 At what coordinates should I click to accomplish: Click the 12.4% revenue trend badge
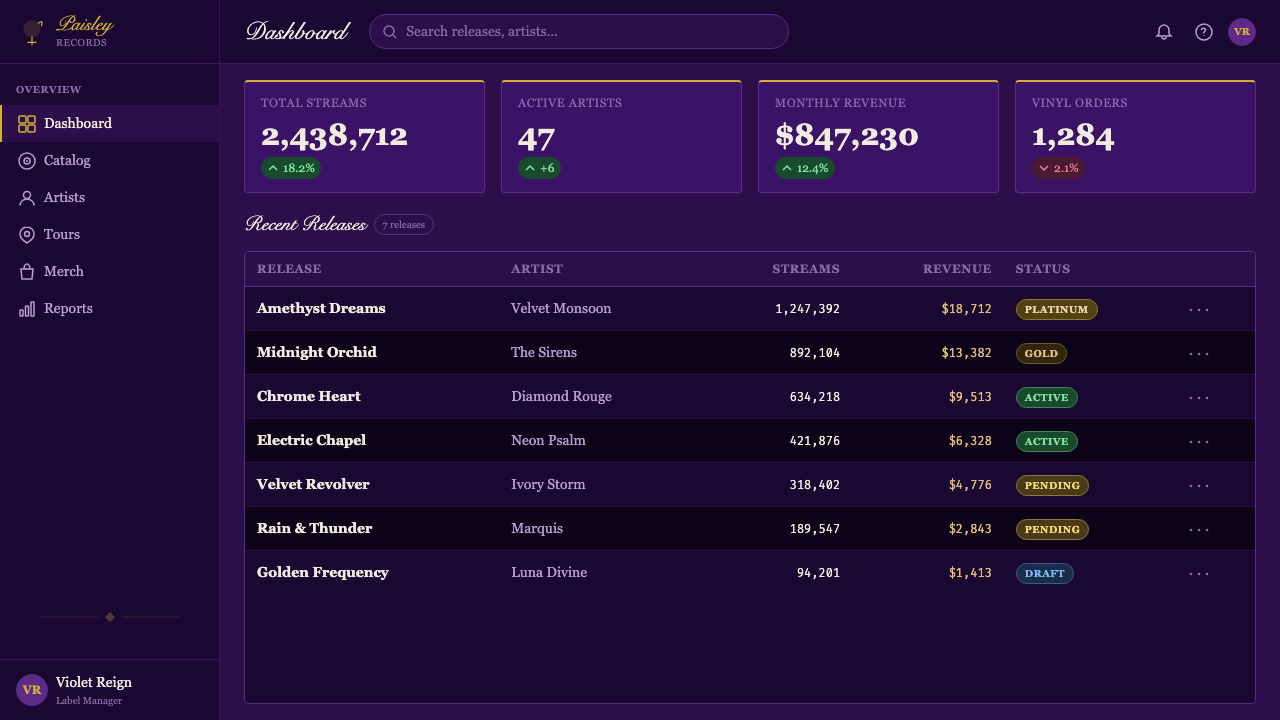tap(805, 168)
